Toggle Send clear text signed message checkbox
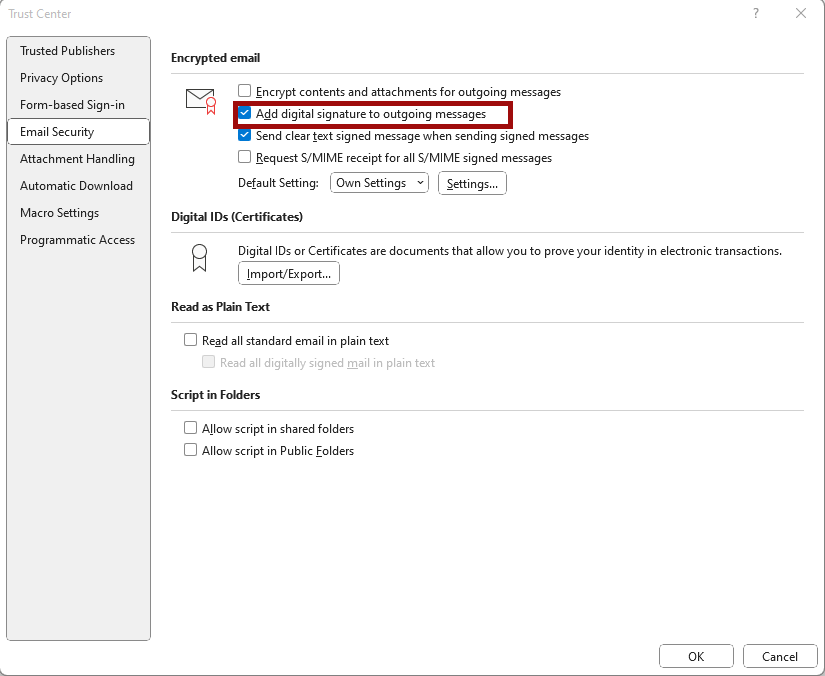 pyautogui.click(x=244, y=135)
